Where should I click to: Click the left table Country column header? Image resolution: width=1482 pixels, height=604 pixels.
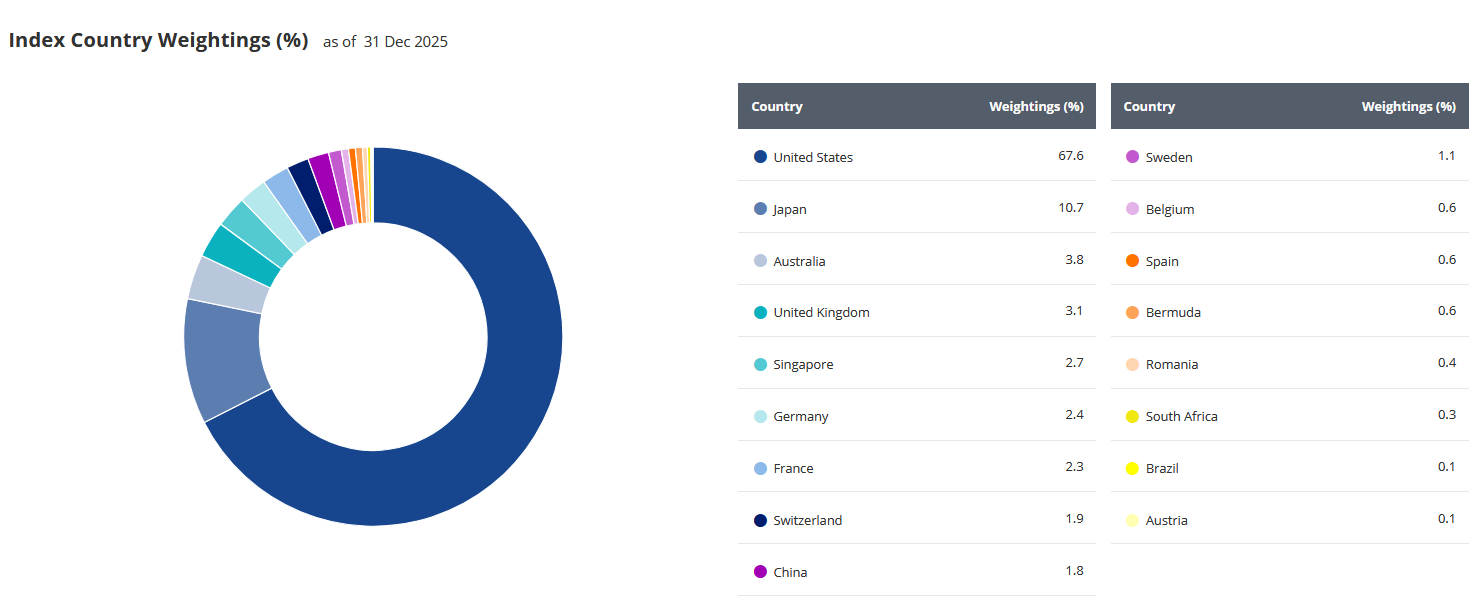[x=777, y=106]
